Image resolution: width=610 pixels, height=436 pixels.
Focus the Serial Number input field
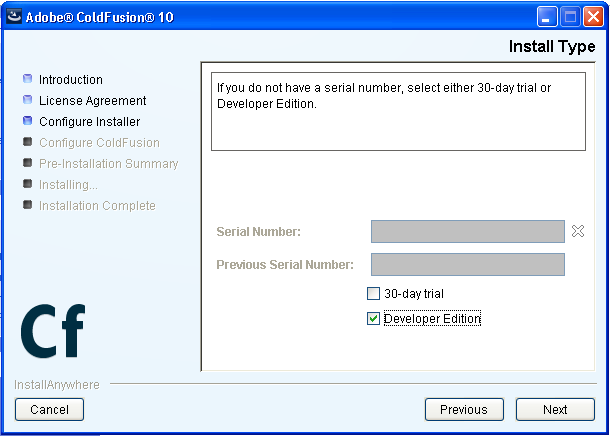pos(468,231)
